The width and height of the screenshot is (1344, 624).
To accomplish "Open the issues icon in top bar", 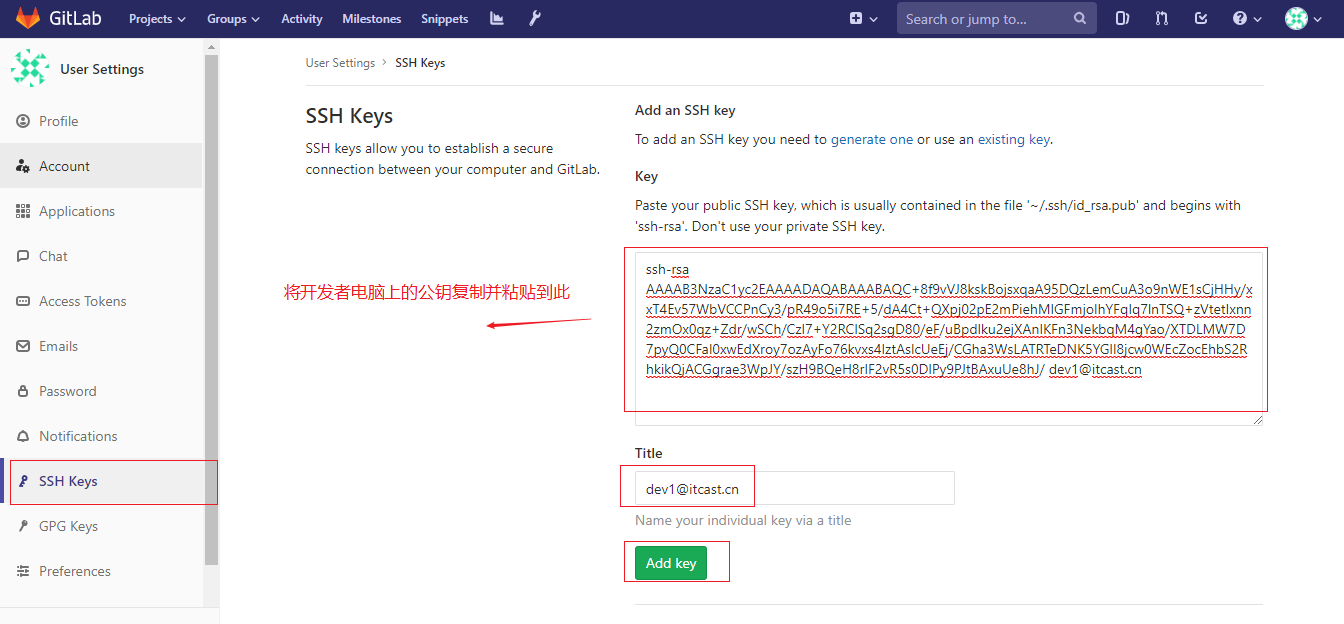I will pos(1122,18).
